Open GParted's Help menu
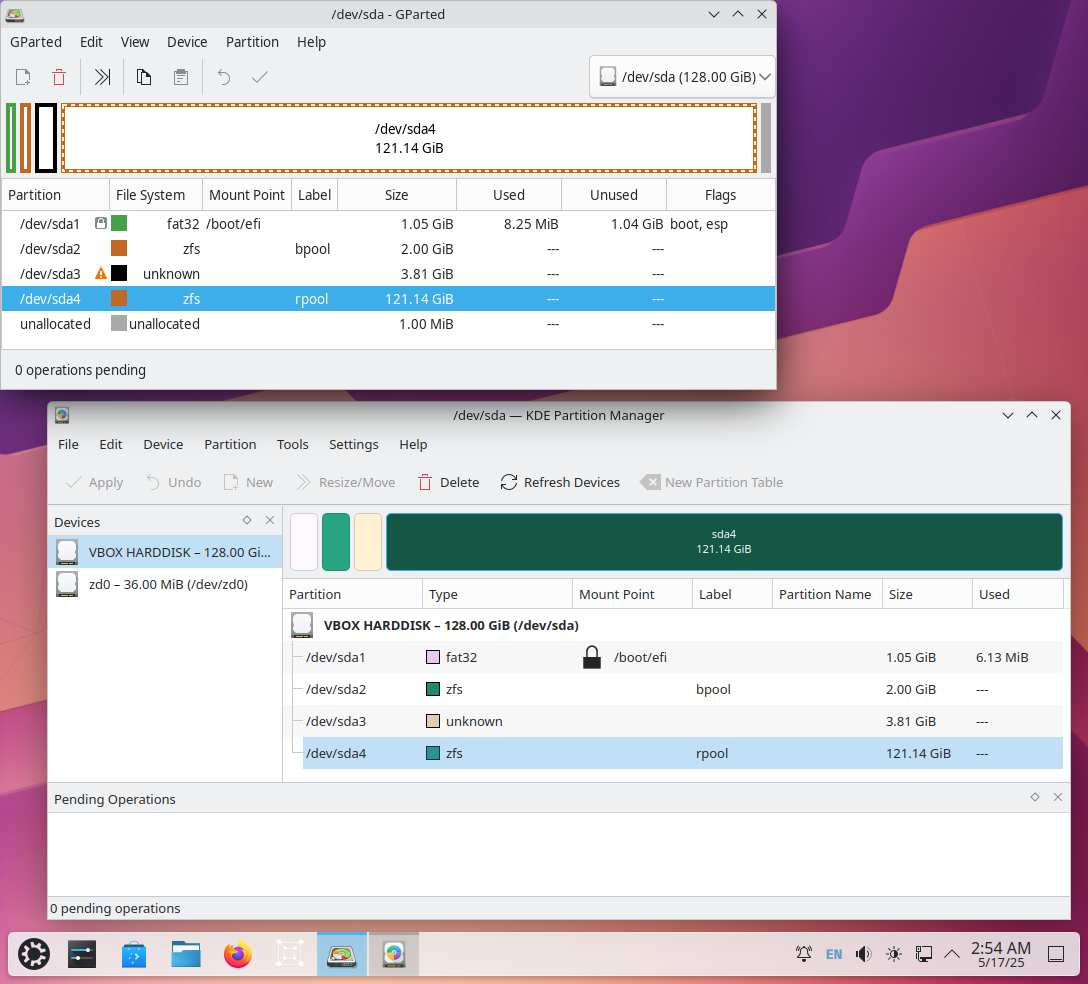Screen dimensions: 1088x984 pyautogui.click(x=311, y=42)
